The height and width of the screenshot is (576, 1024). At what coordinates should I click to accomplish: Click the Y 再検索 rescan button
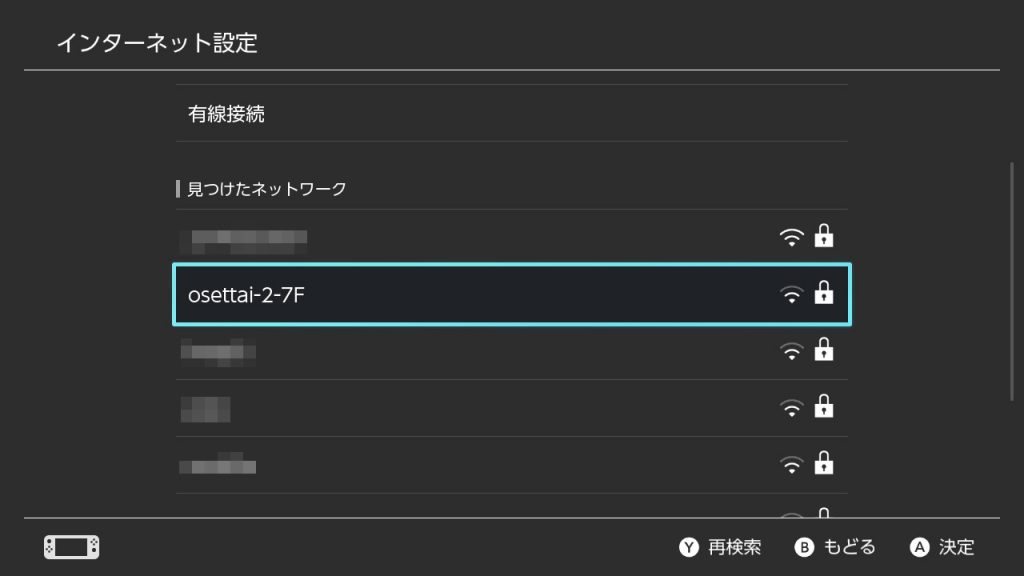click(720, 547)
